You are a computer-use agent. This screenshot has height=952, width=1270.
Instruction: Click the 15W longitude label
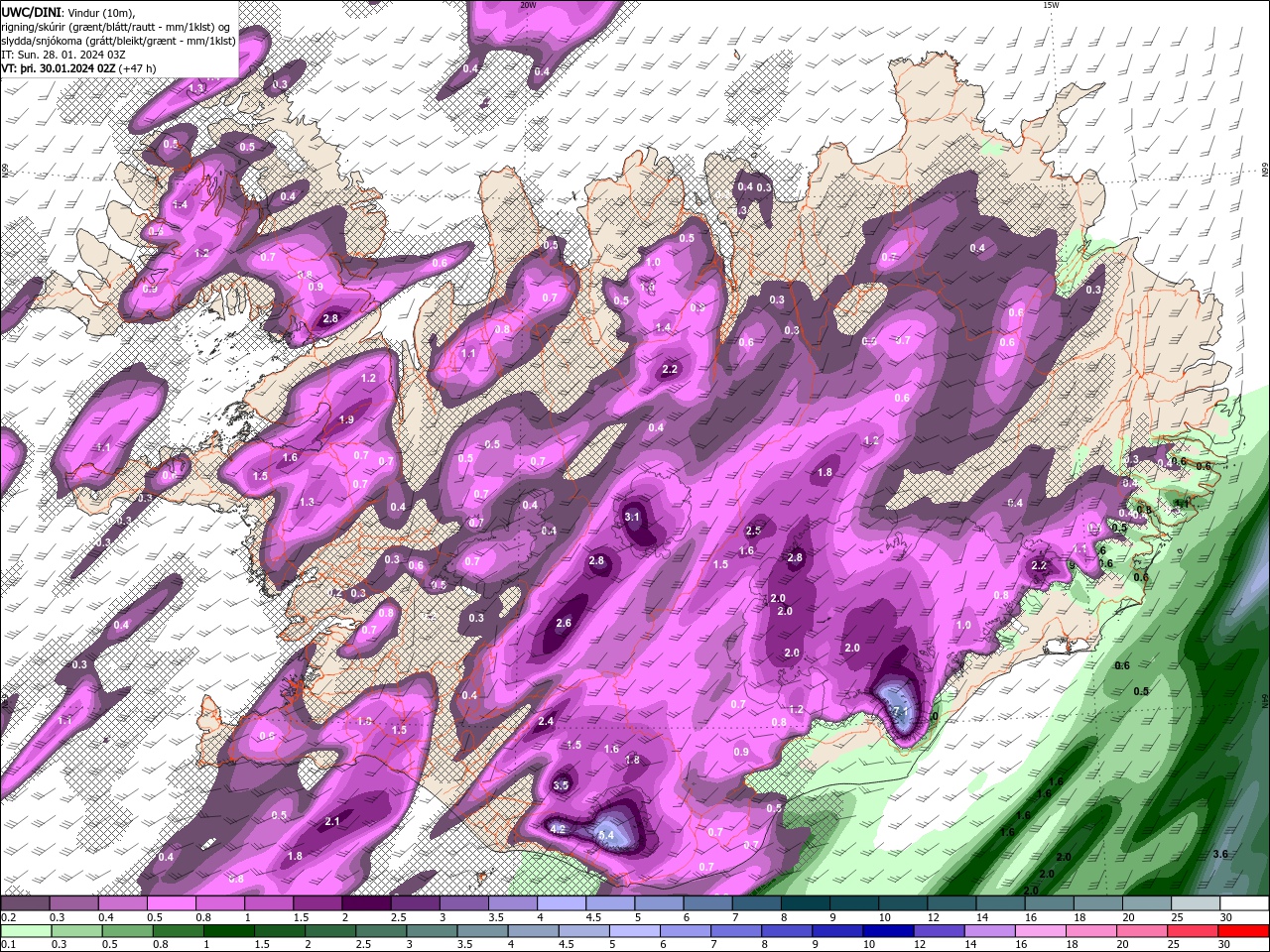click(1051, 5)
